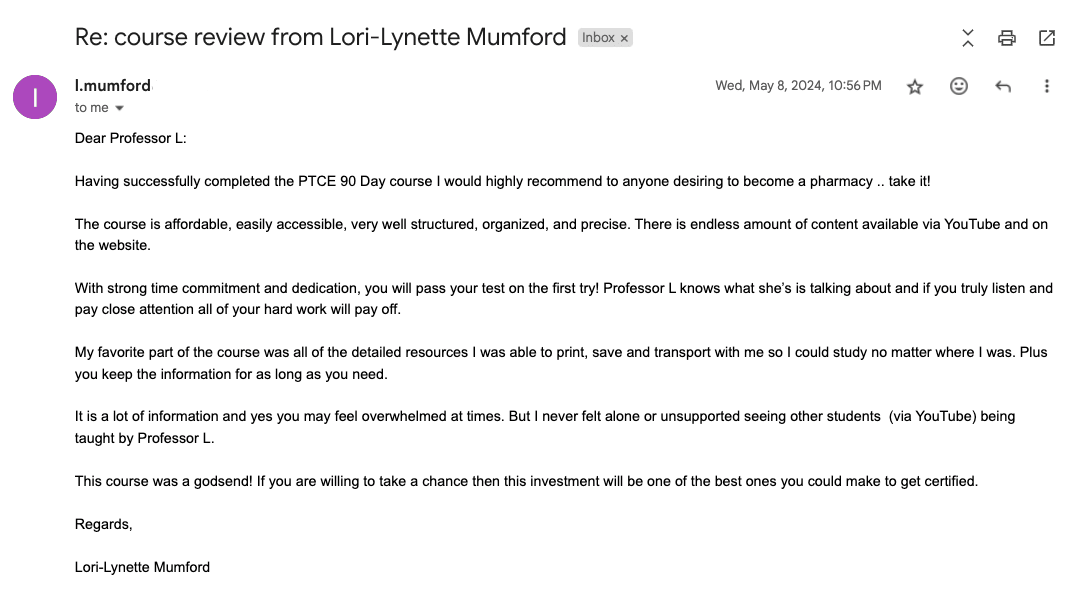
Task: Click the line starting "Having successfully completed"
Action: click(502, 181)
